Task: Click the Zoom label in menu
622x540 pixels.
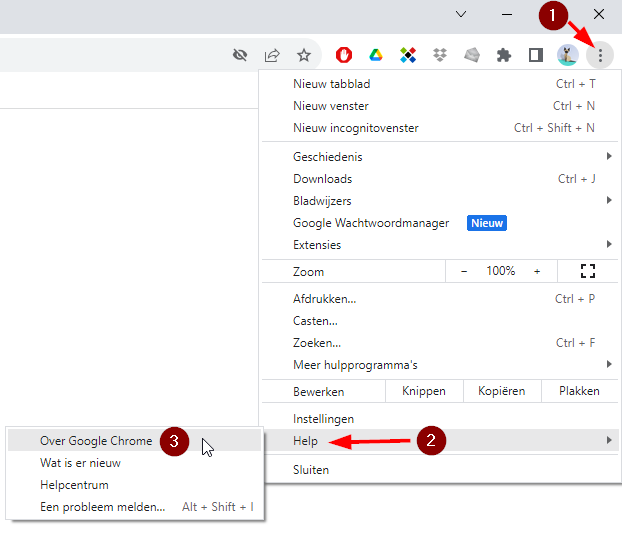Action: pyautogui.click(x=308, y=272)
